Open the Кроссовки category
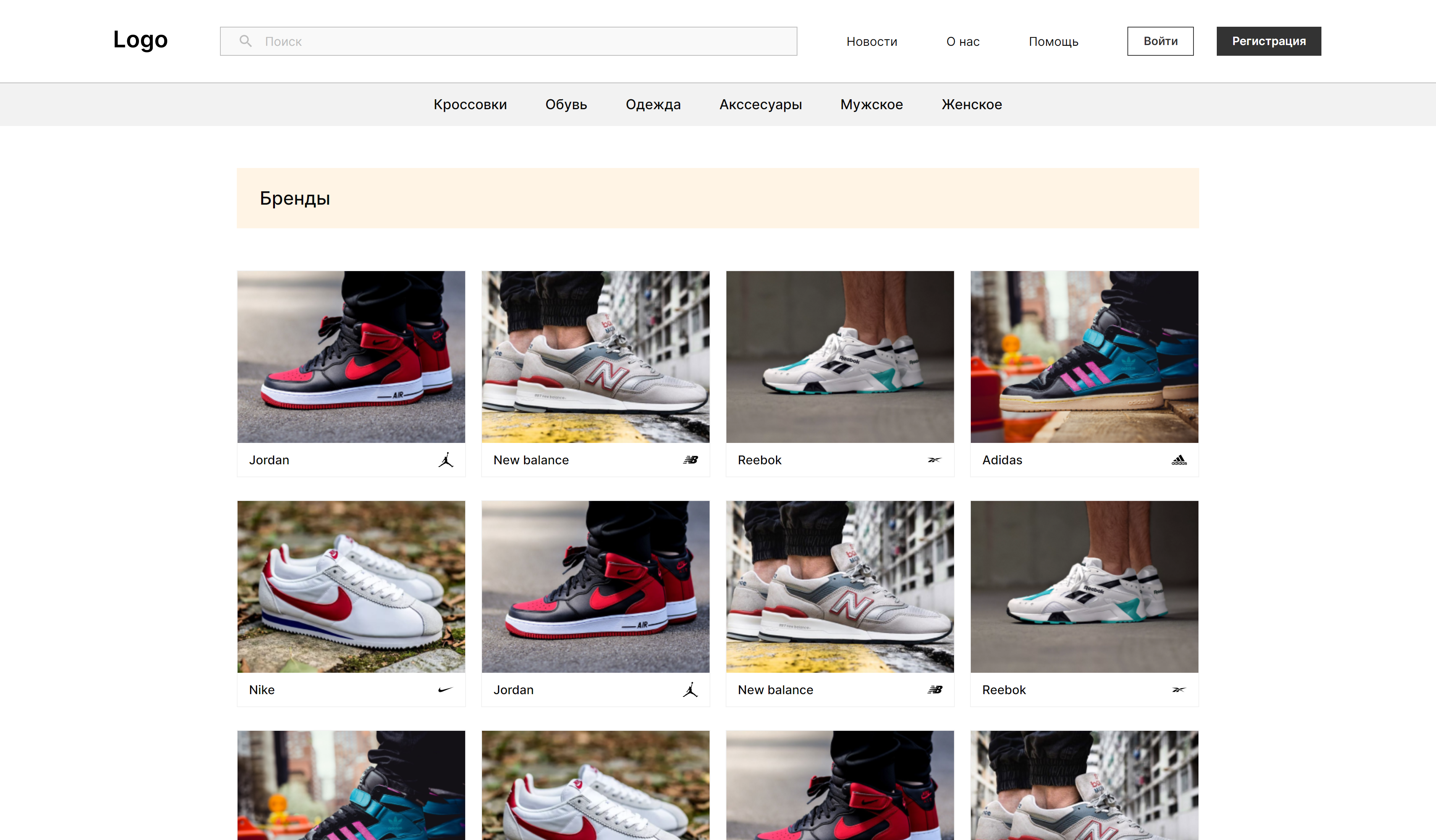The width and height of the screenshot is (1436, 840). coord(469,104)
